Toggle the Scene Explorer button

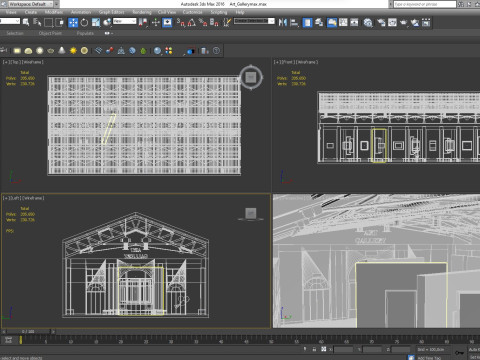coord(307,22)
